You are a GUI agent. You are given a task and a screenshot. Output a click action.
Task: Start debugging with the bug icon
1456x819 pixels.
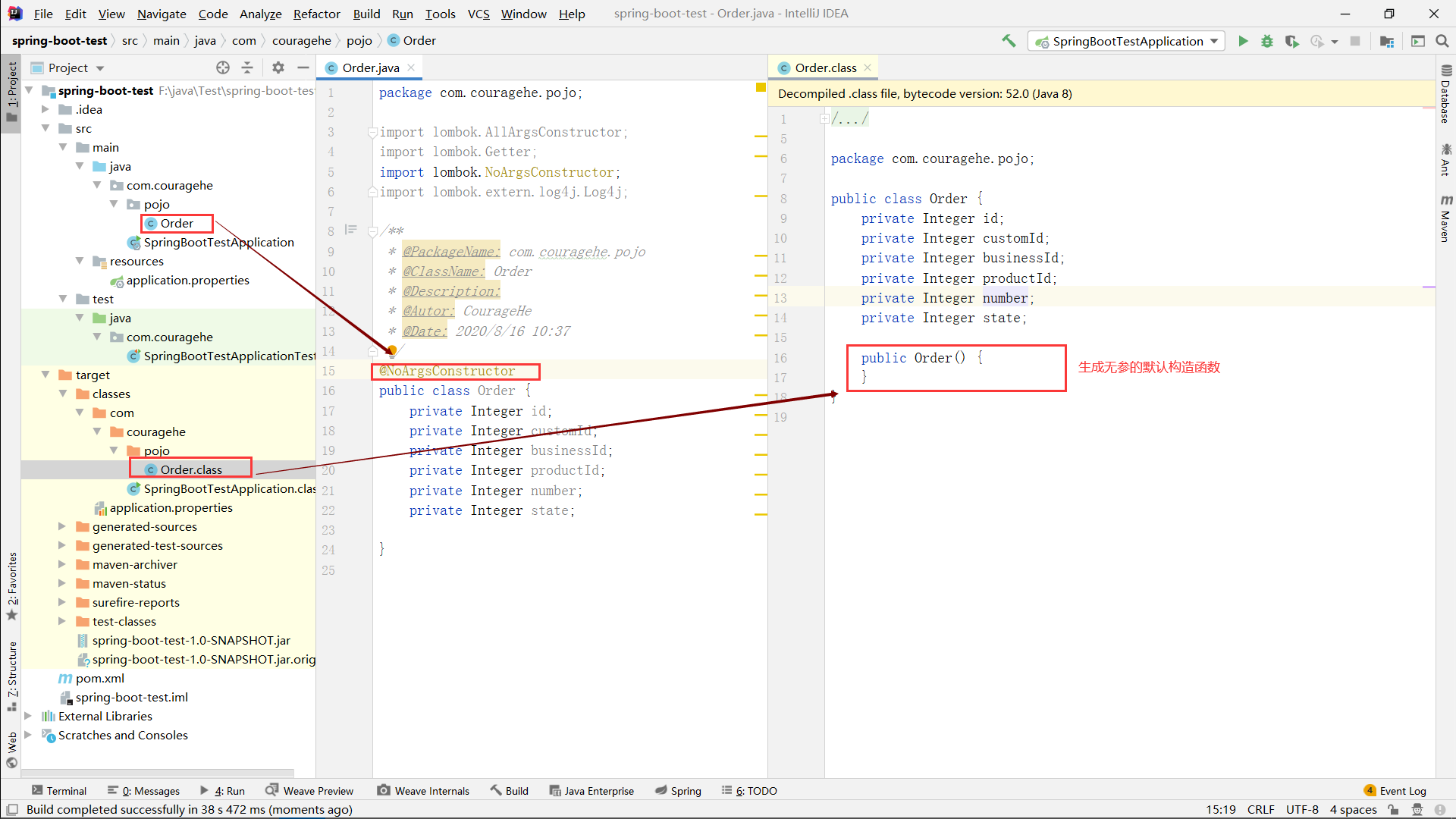point(1267,41)
